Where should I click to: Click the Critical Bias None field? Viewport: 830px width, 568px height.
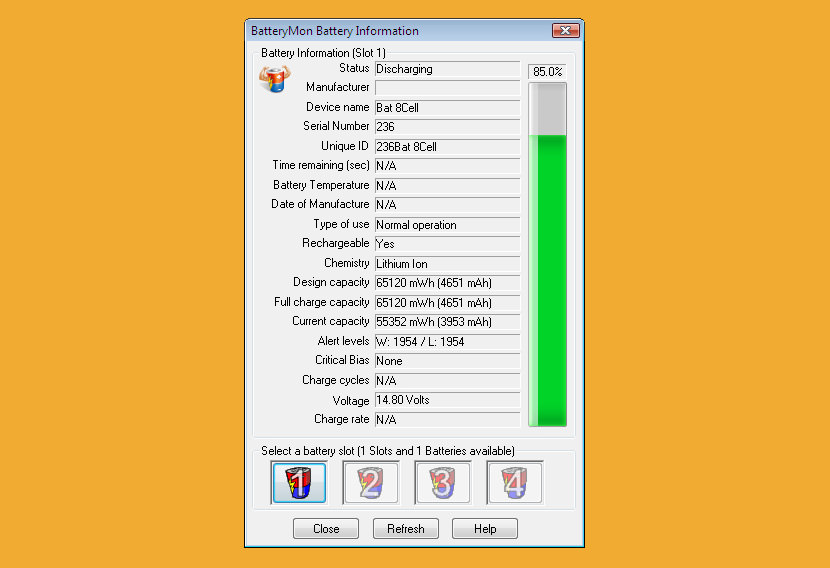(x=447, y=360)
